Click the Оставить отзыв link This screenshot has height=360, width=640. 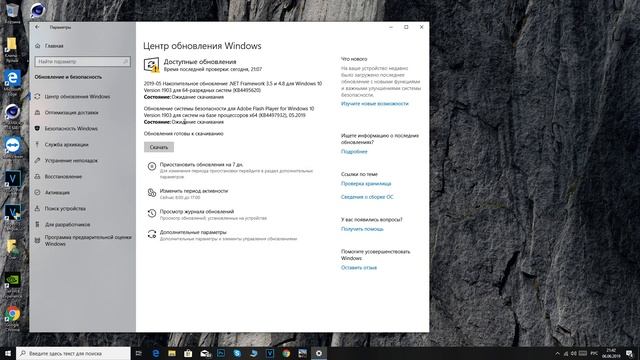[x=359, y=268]
